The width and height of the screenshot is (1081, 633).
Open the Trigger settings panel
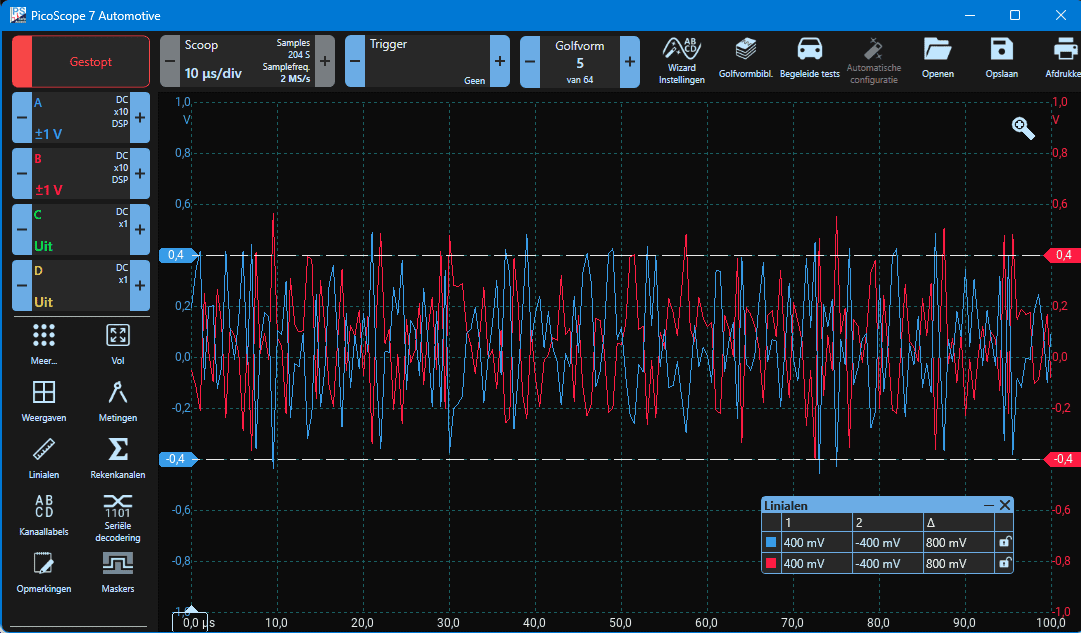coord(427,62)
